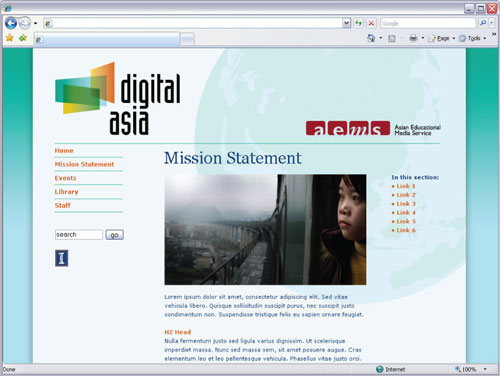Open the Mission Statement navigation link
Screen dimensions: 500x376
[x=84, y=164]
